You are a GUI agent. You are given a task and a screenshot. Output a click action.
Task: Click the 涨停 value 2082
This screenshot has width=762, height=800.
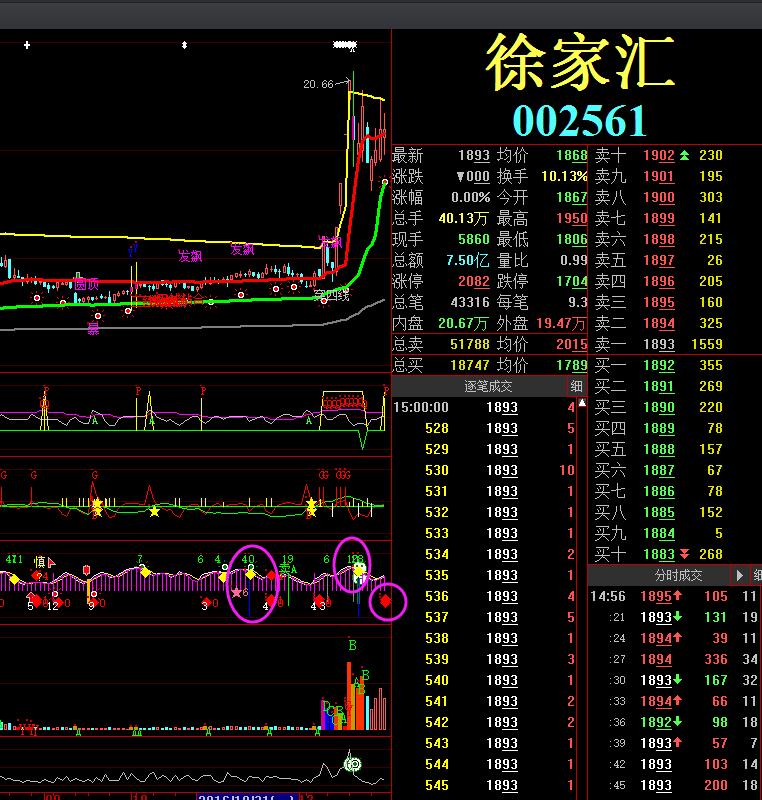point(474,281)
